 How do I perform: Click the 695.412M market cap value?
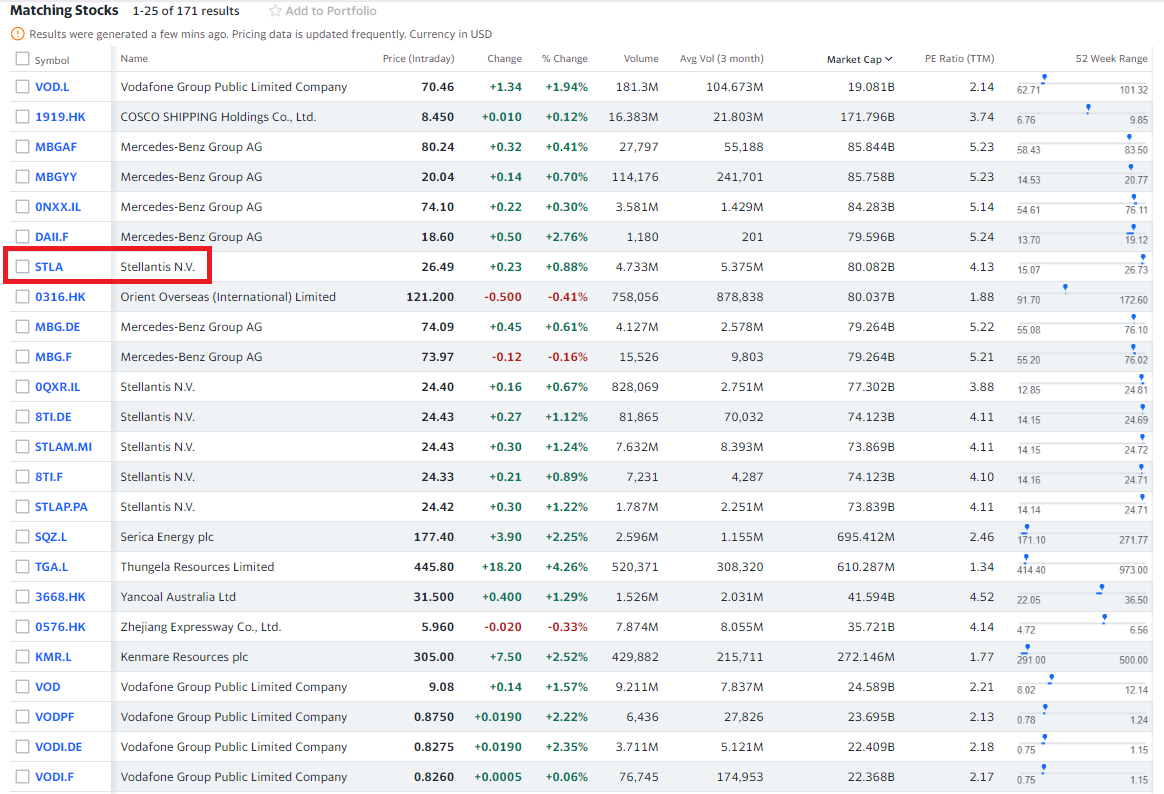tap(866, 537)
